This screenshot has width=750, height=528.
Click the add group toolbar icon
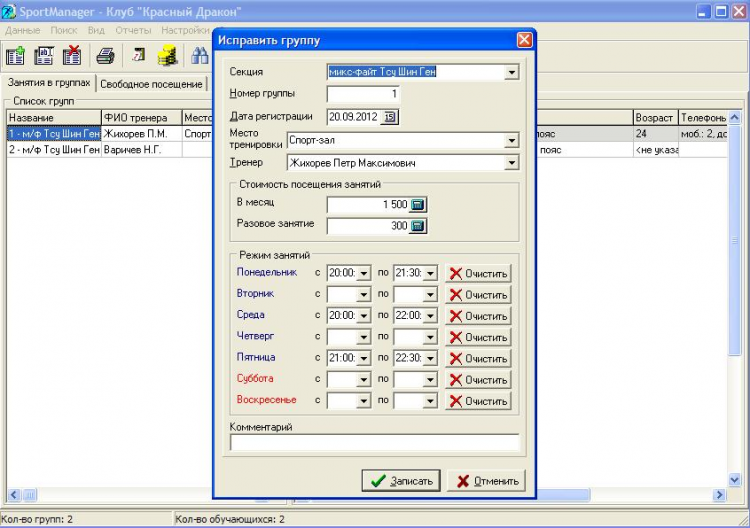[15, 55]
